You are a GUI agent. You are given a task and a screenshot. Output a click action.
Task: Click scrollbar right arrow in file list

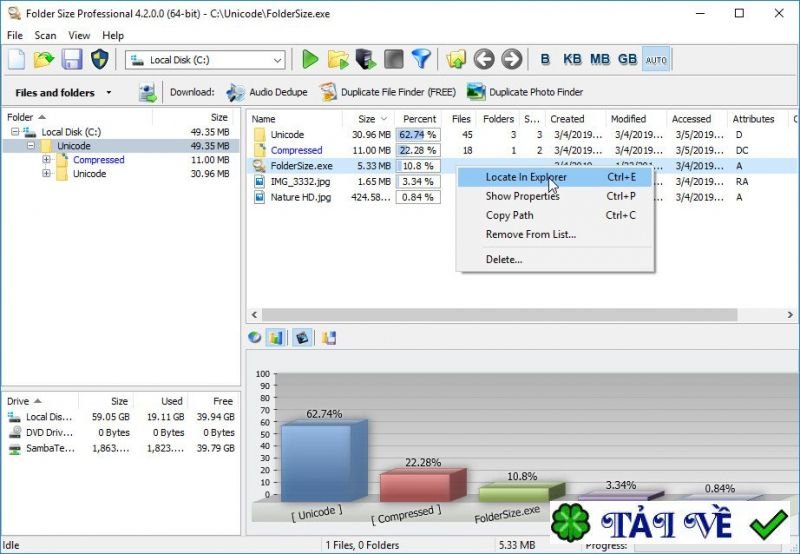click(790, 315)
